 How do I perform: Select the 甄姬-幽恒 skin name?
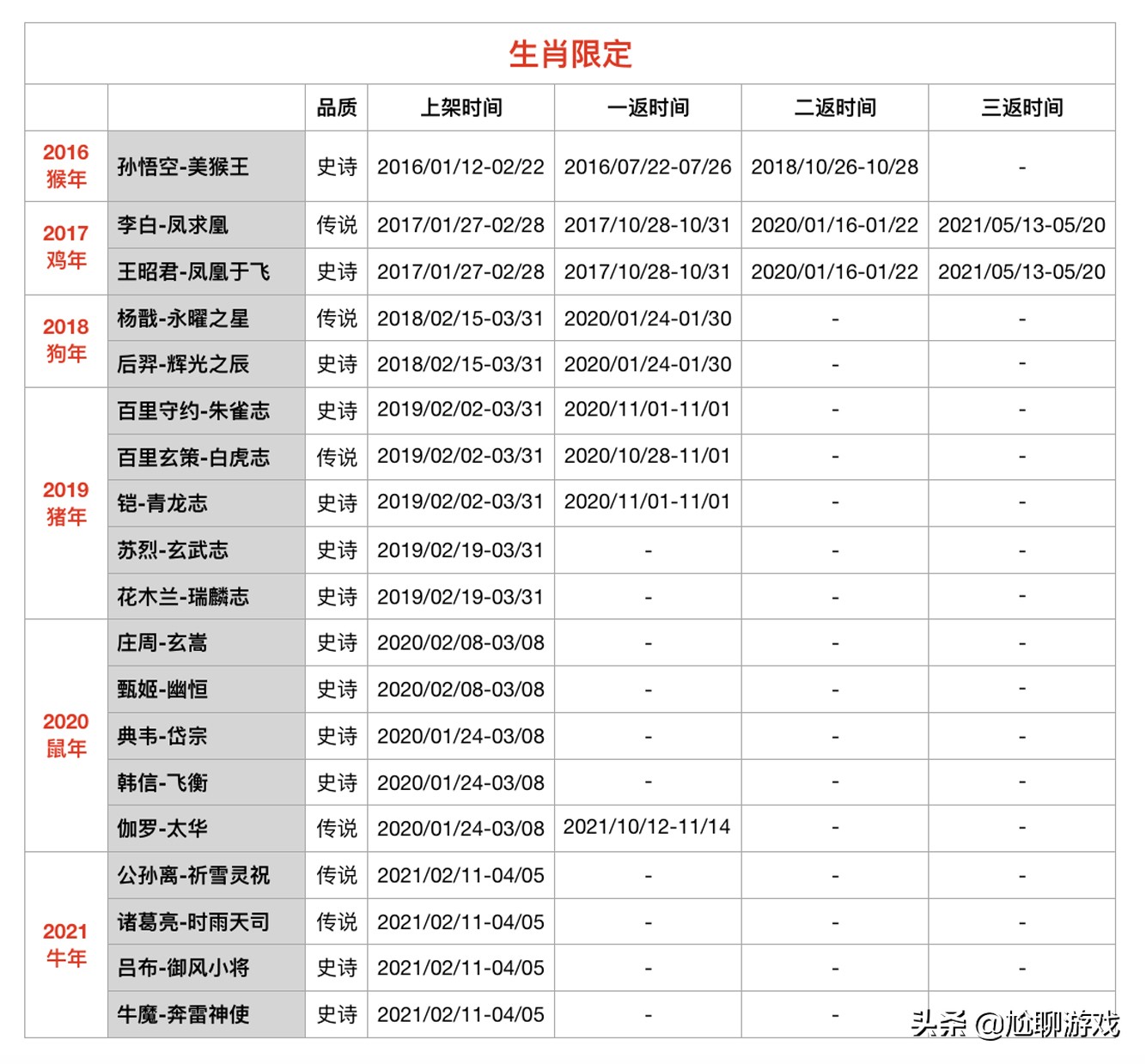pos(162,689)
